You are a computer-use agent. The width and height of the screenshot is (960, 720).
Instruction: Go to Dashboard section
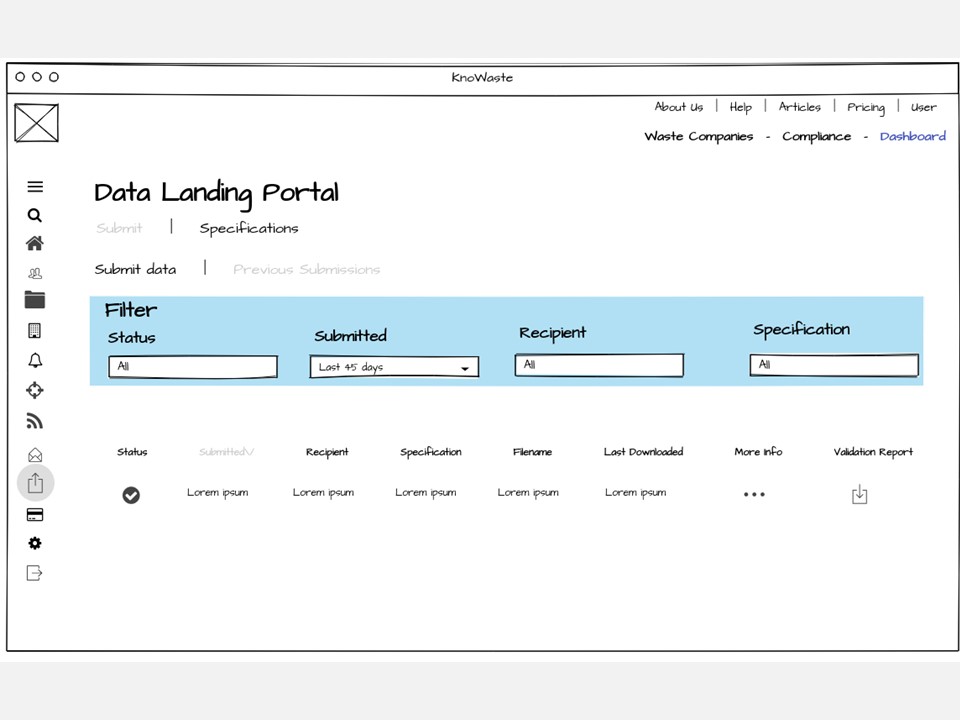click(913, 137)
